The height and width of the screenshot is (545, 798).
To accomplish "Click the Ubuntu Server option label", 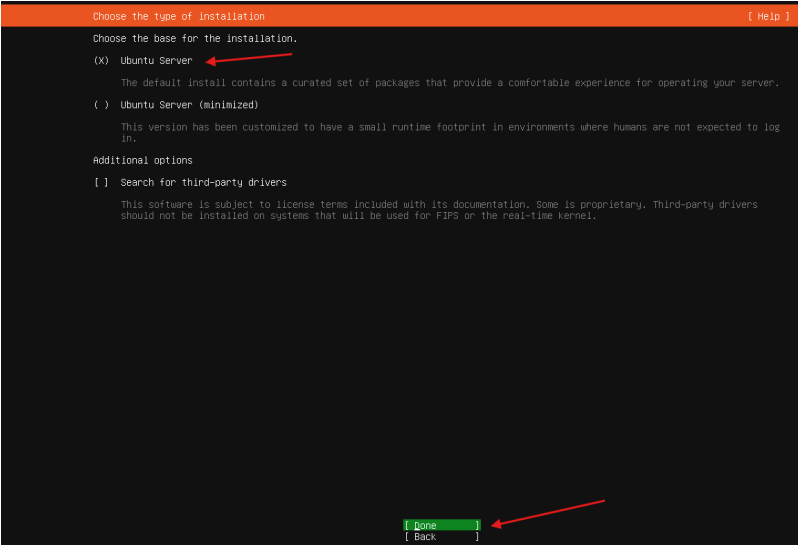I will [x=156, y=61].
